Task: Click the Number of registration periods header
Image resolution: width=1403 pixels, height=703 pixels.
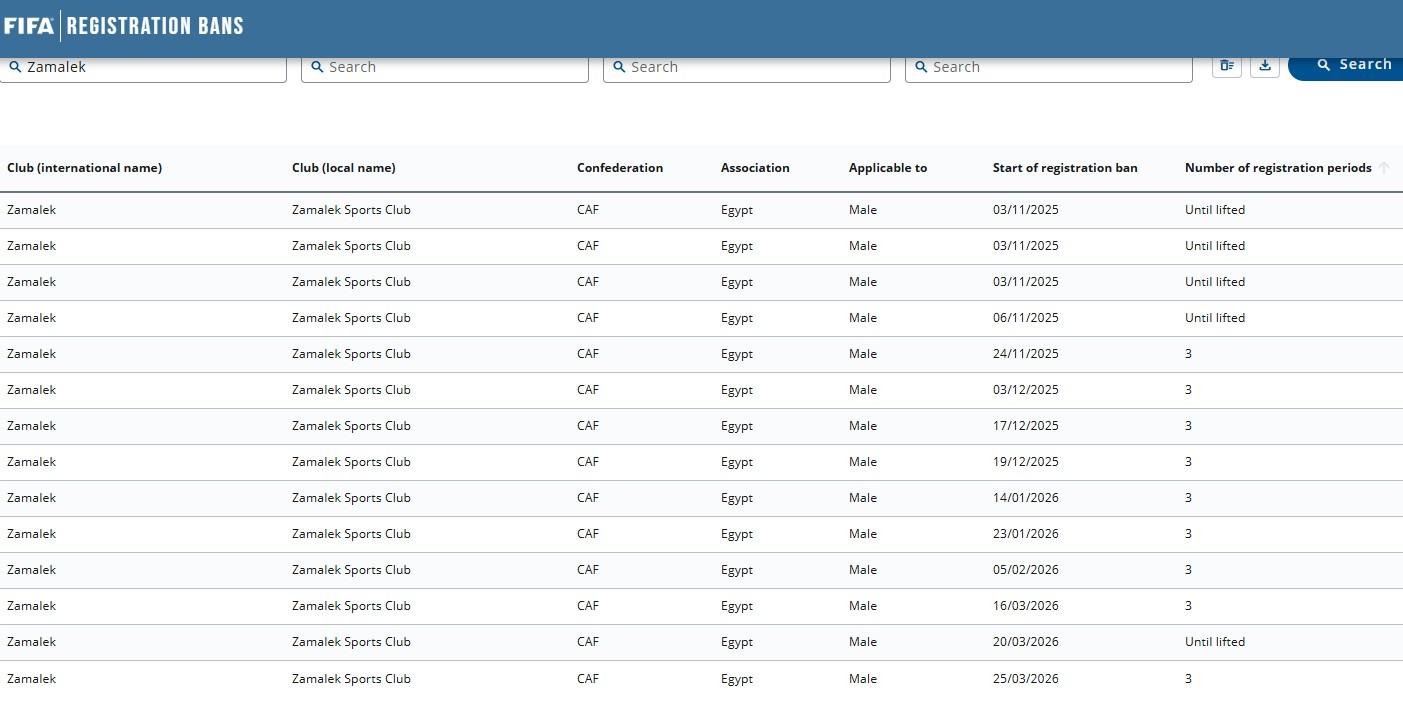Action: click(1277, 168)
